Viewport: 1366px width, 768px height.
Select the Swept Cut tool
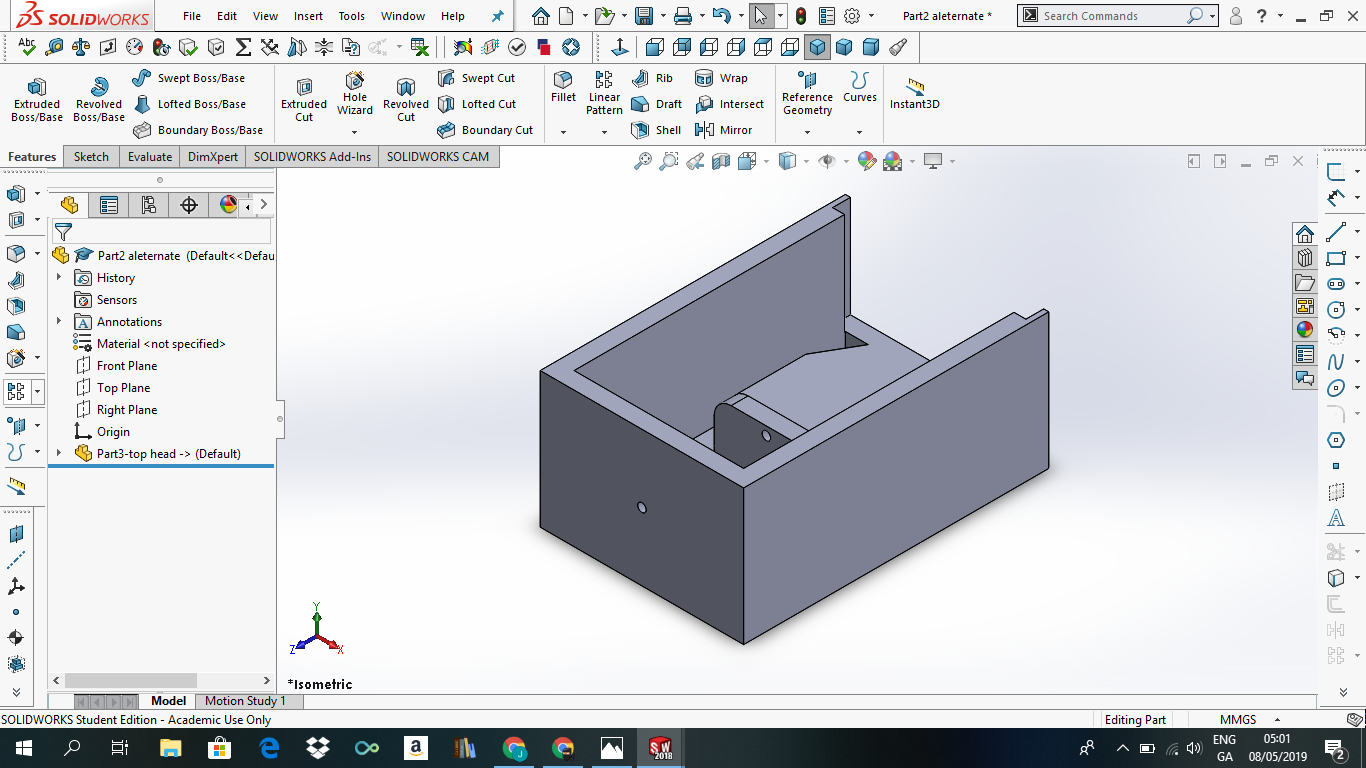(477, 78)
